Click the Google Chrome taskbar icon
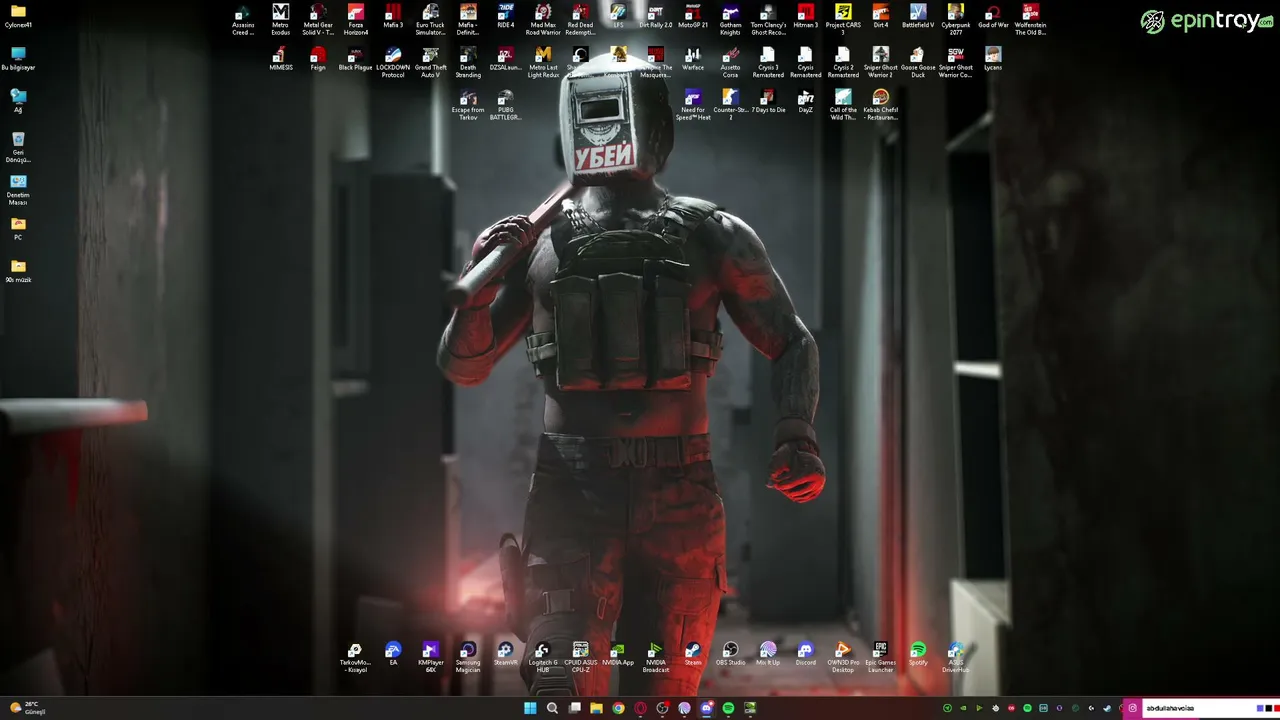This screenshot has height=720, width=1280. 618,708
